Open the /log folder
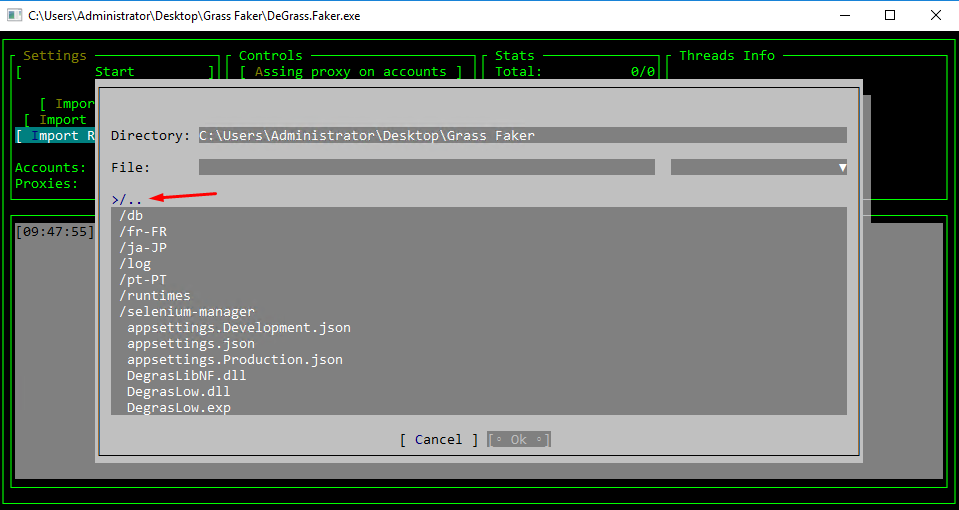The height and width of the screenshot is (510, 959). (x=135, y=264)
